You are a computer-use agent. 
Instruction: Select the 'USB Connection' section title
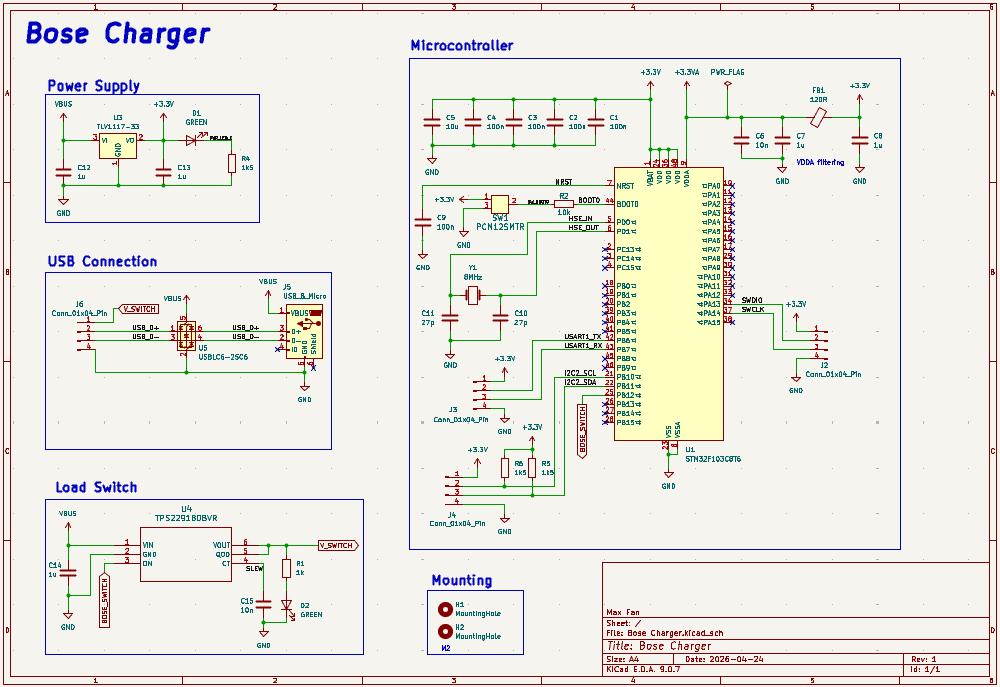[102, 261]
